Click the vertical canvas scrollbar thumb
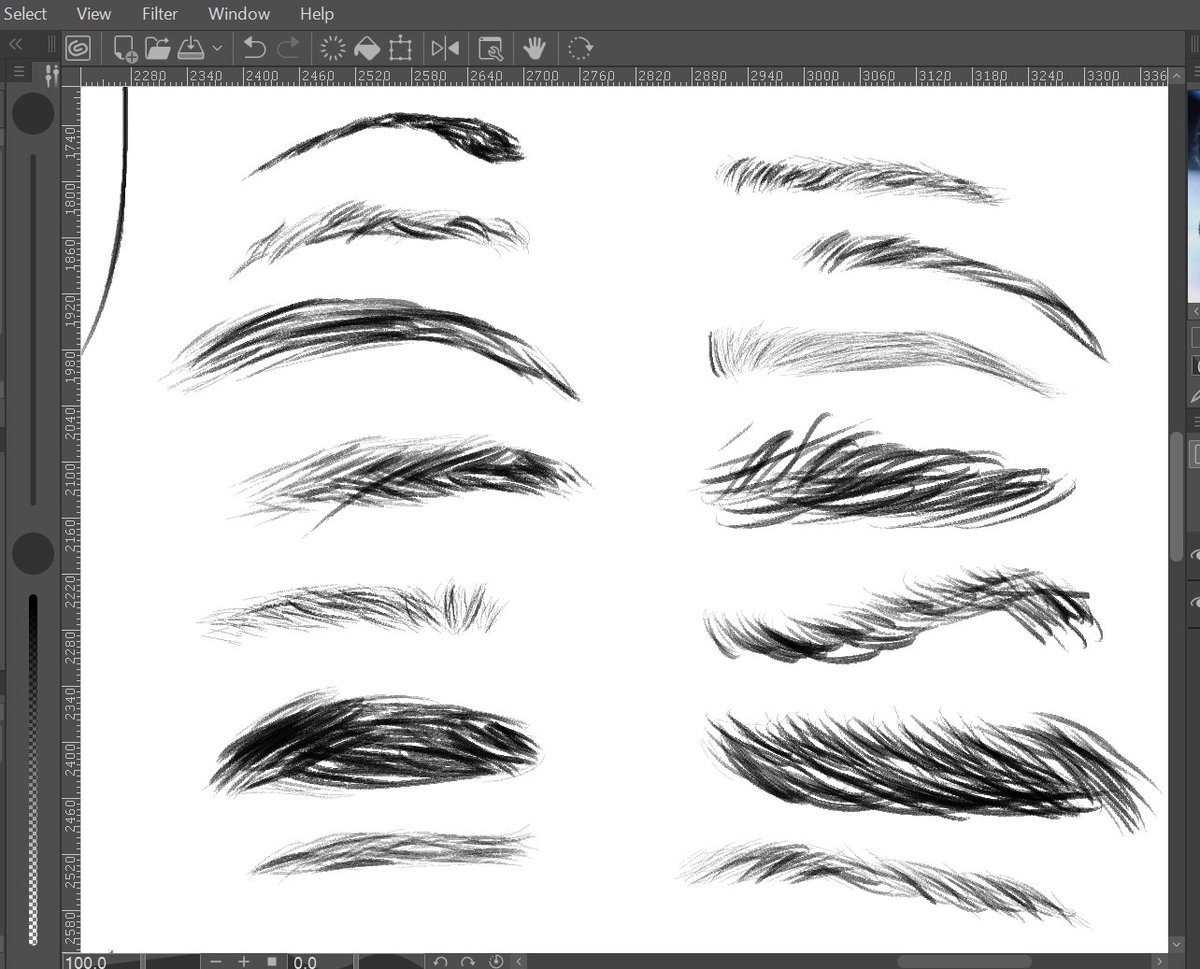The height and width of the screenshot is (969, 1200). (1177, 497)
